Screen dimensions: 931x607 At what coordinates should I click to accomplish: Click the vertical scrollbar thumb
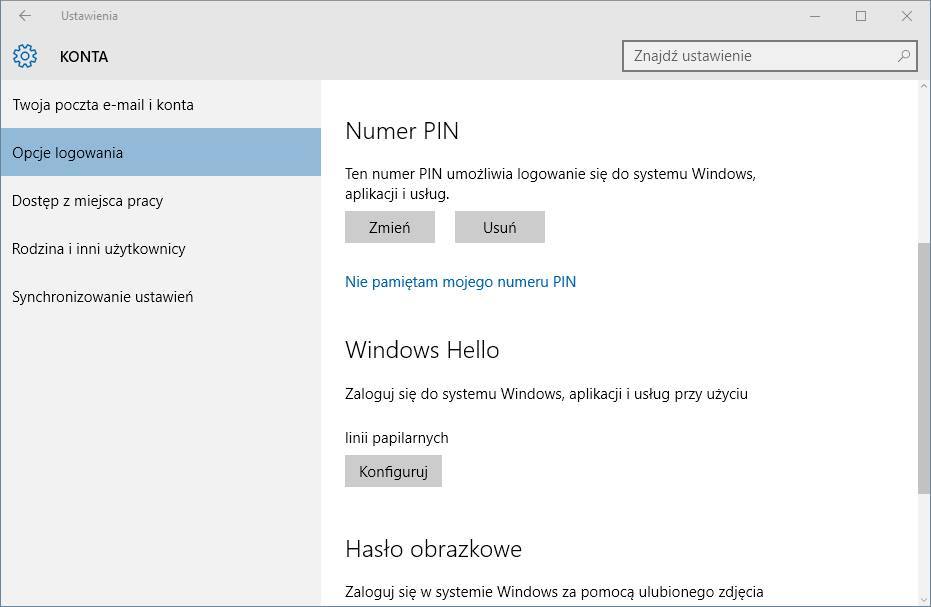point(923,368)
